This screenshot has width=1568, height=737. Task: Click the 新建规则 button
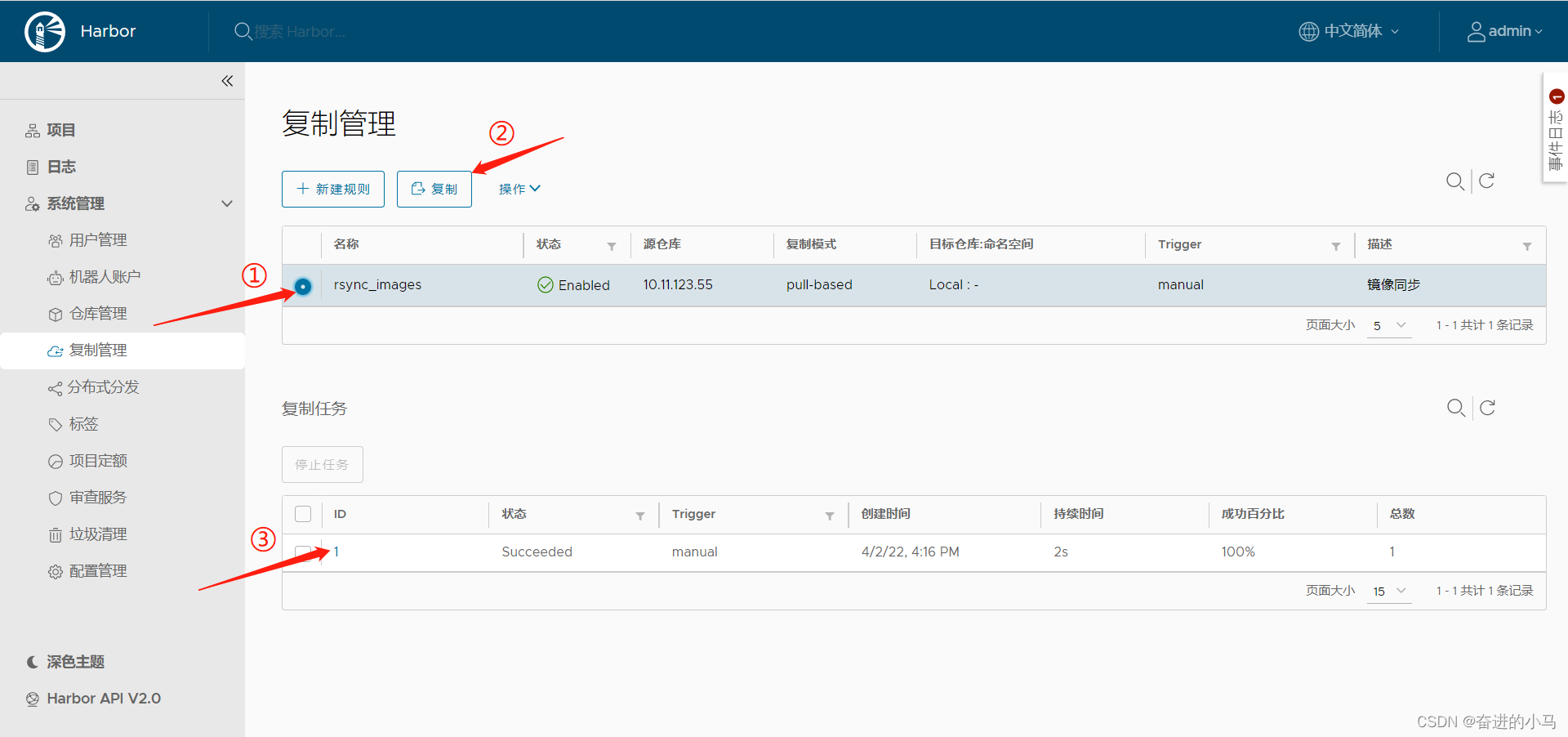point(333,189)
